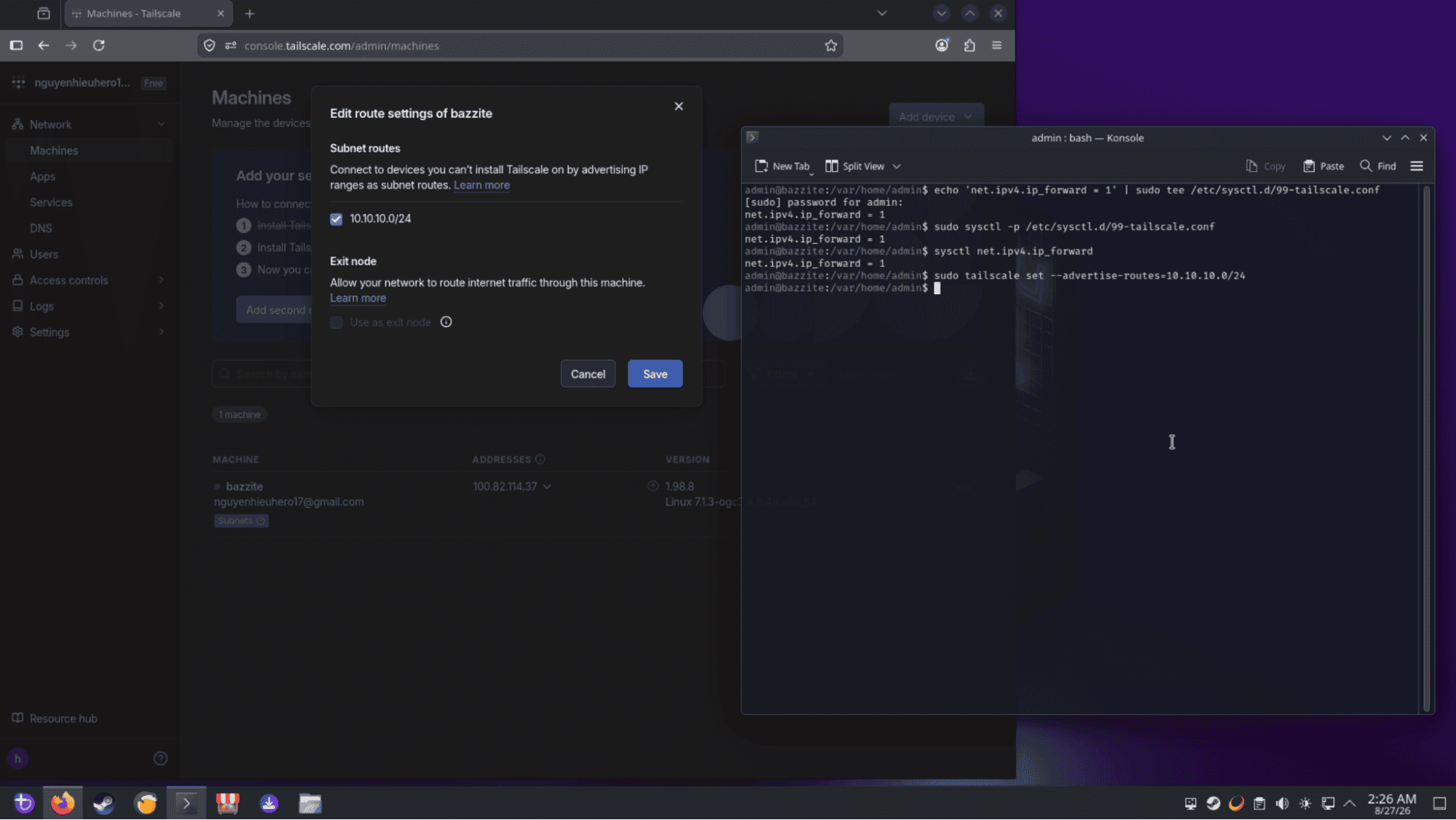
Task: Toggle the browser sidebar icon
Action: pos(16,45)
